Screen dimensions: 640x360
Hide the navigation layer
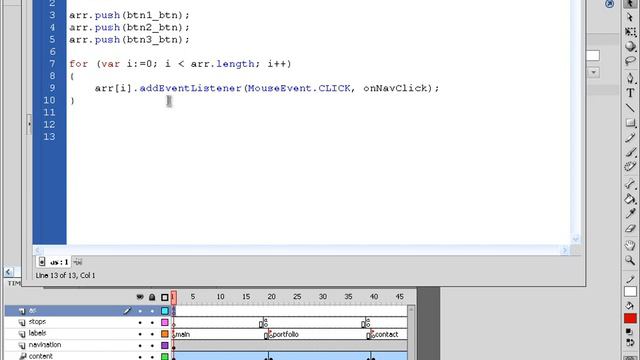pyautogui.click(x=140, y=345)
